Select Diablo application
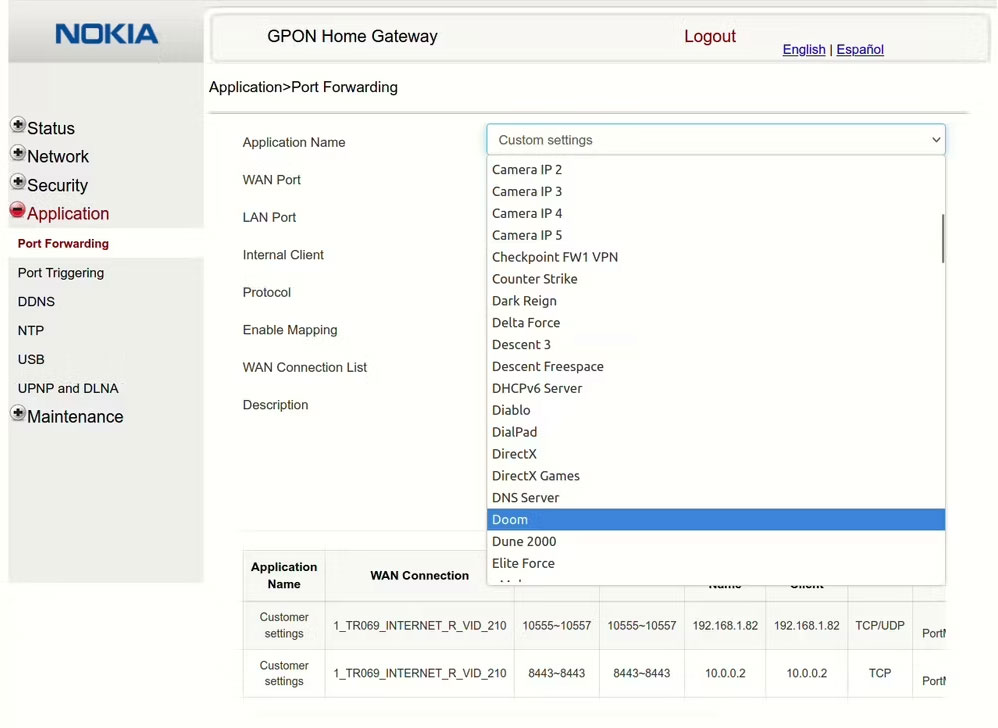Screen dimensions: 998x728 click(x=715, y=410)
